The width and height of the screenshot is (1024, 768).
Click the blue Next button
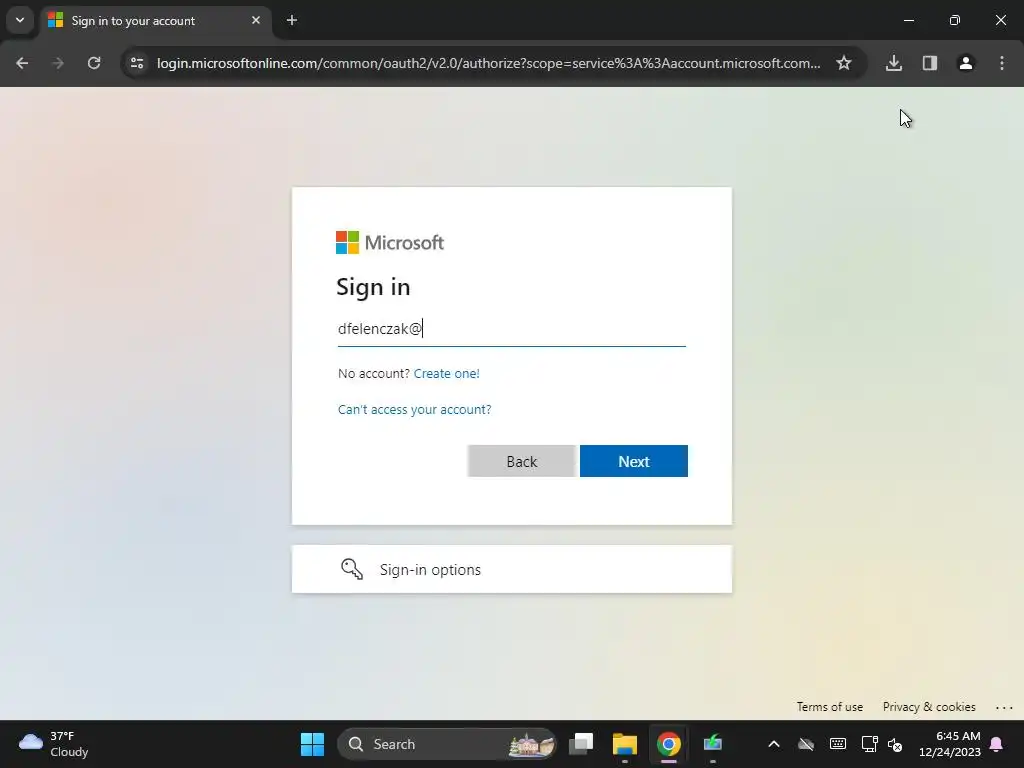pyautogui.click(x=633, y=461)
